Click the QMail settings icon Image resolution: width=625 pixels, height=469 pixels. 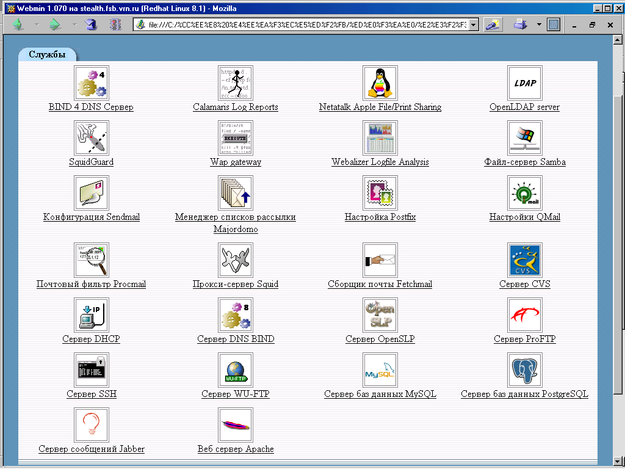click(x=525, y=193)
